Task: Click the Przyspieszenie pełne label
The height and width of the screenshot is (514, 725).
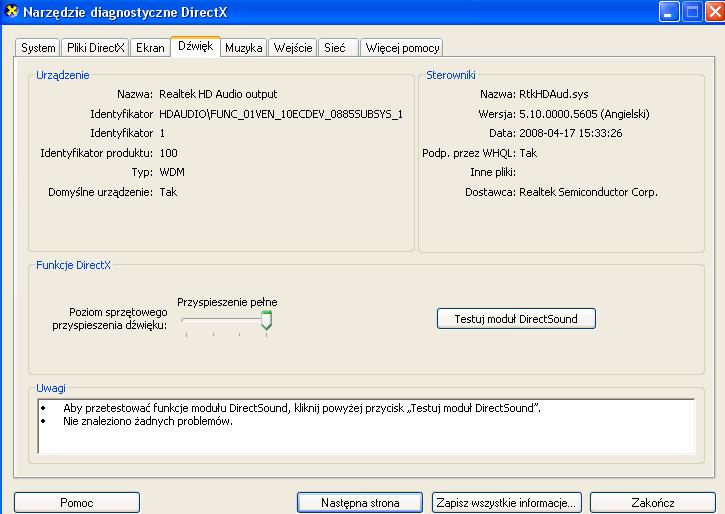Action: click(227, 302)
